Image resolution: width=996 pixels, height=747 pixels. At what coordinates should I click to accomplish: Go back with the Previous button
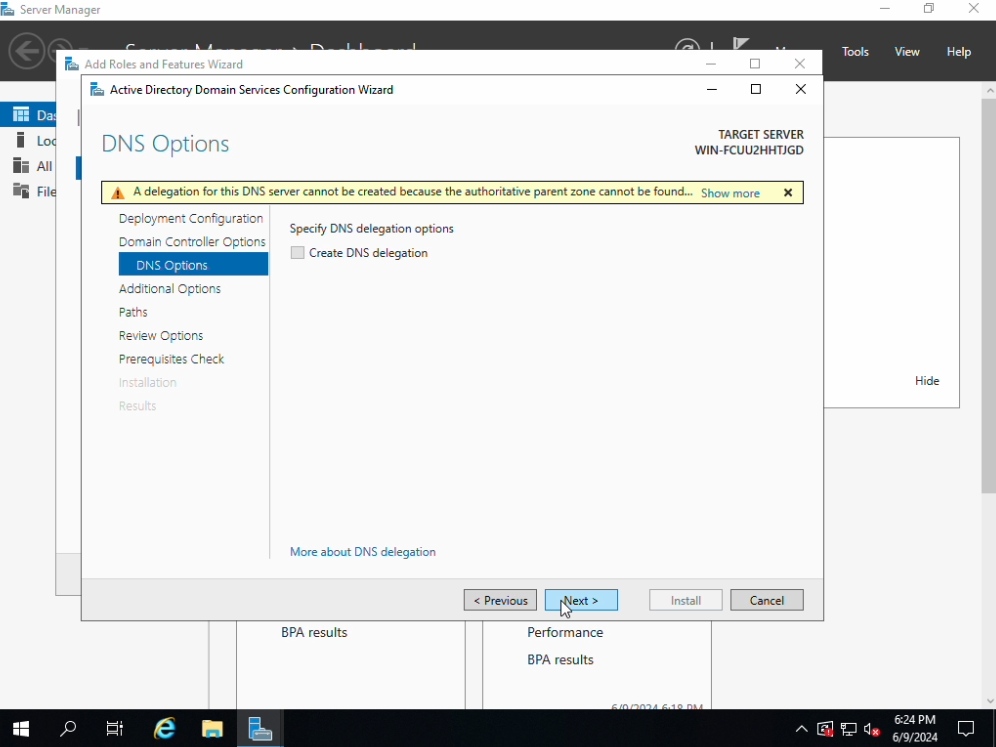(500, 600)
